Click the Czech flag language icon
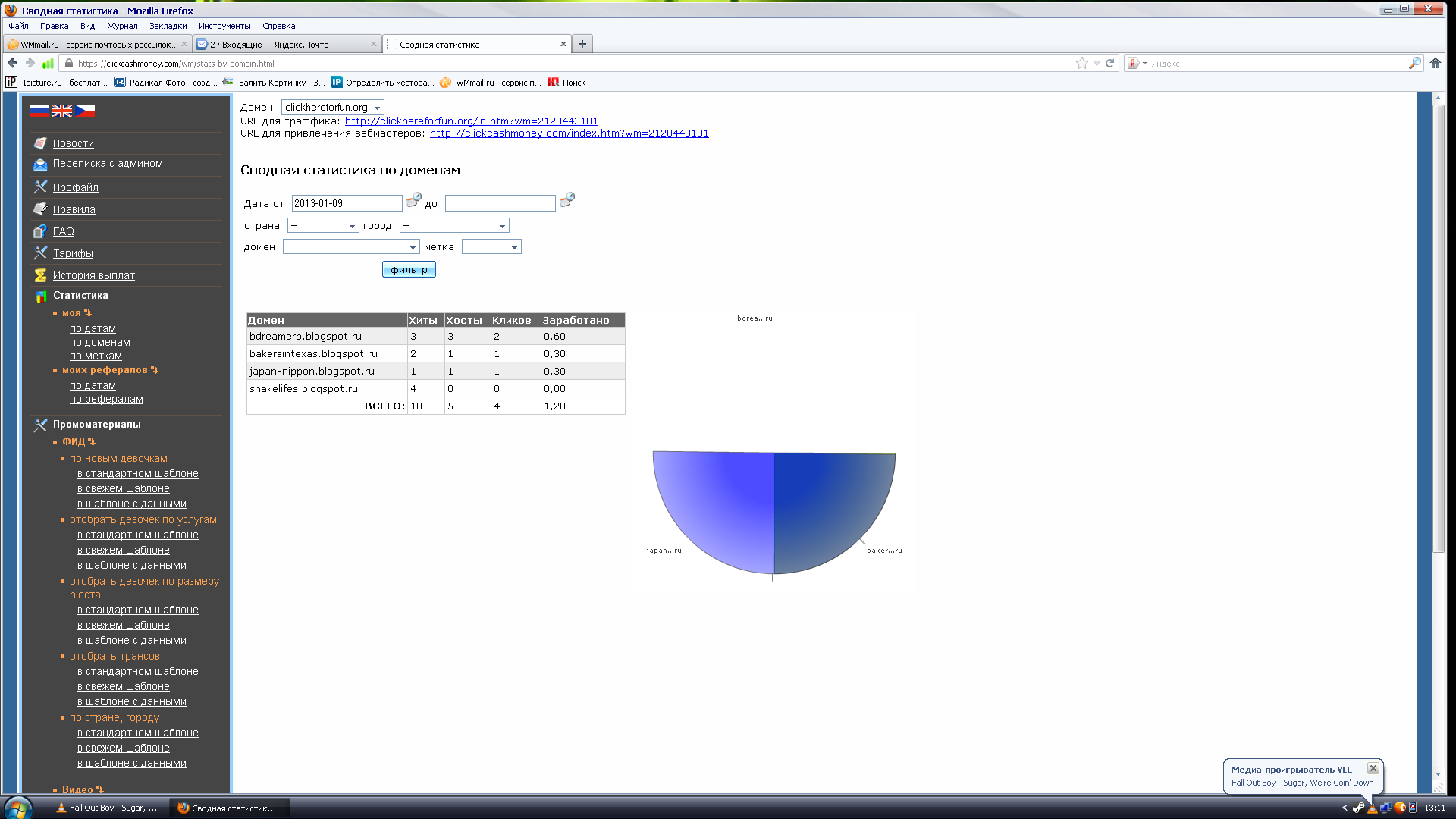 tap(85, 111)
